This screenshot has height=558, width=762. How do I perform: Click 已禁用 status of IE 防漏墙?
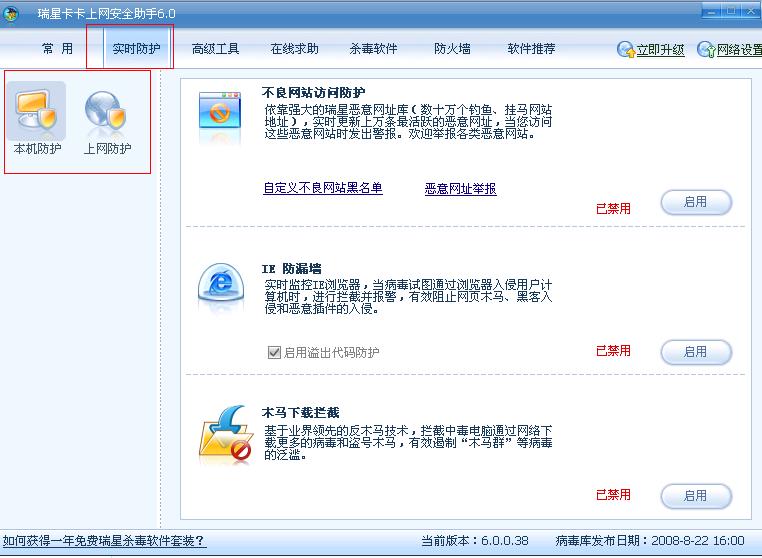(x=613, y=351)
